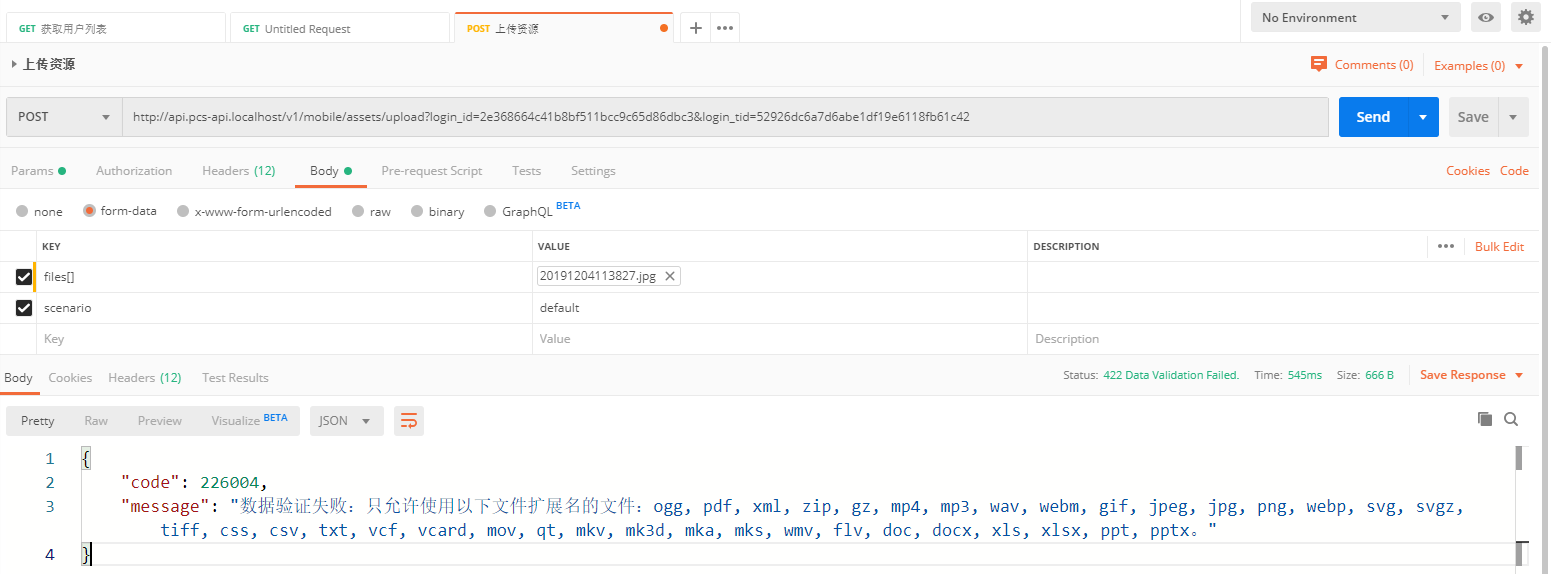Open manage environments gear icon
The width and height of the screenshot is (1551, 574).
pos(1525,17)
